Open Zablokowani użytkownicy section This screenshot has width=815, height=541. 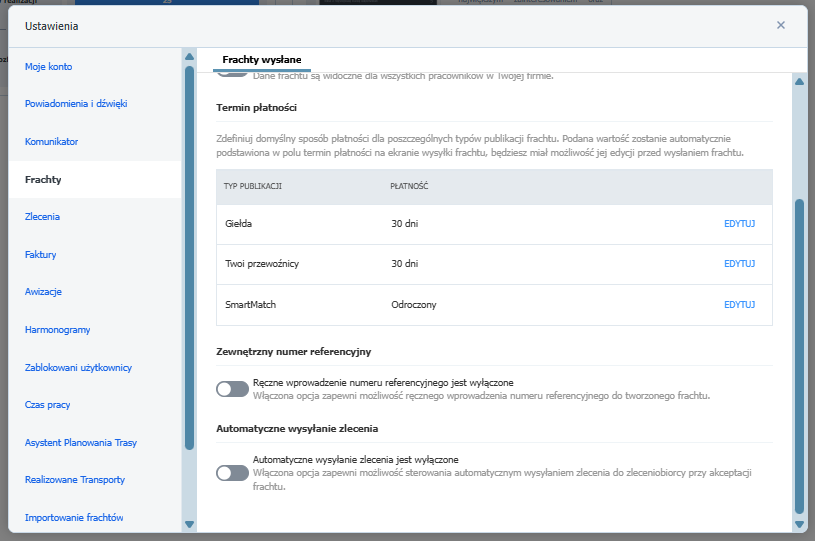point(78,367)
